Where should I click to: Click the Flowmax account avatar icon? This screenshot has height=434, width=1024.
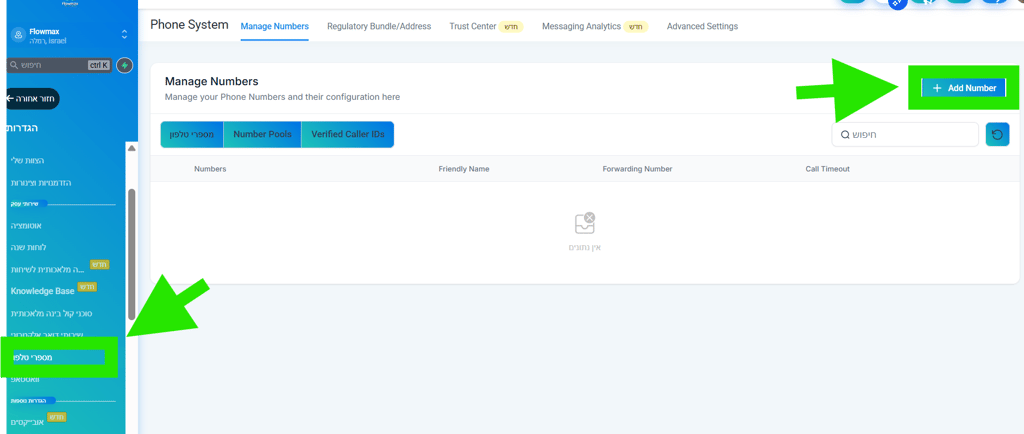click(18, 35)
